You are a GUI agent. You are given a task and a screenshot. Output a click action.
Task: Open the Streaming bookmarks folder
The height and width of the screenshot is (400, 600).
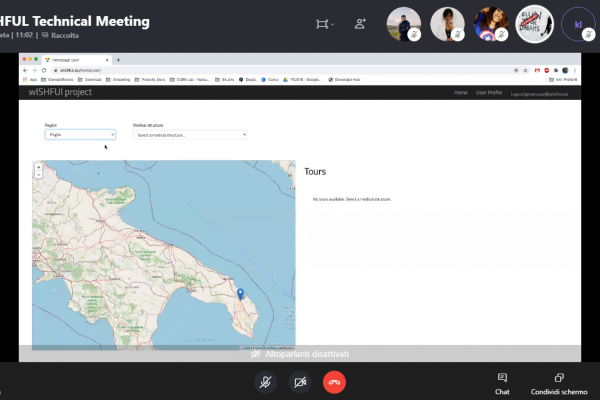click(x=118, y=80)
